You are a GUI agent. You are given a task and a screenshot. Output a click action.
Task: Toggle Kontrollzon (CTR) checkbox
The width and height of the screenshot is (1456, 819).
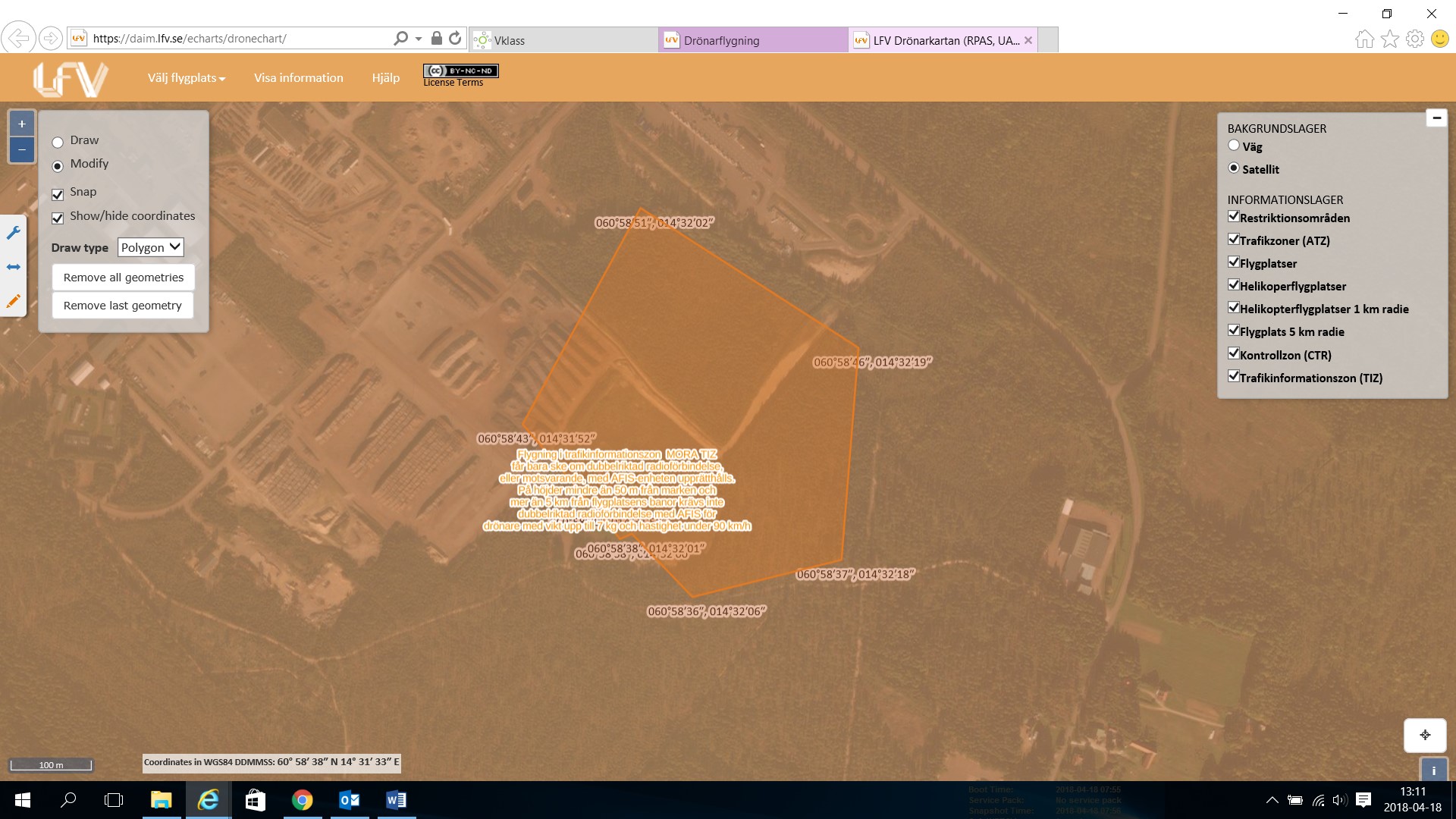click(1233, 353)
